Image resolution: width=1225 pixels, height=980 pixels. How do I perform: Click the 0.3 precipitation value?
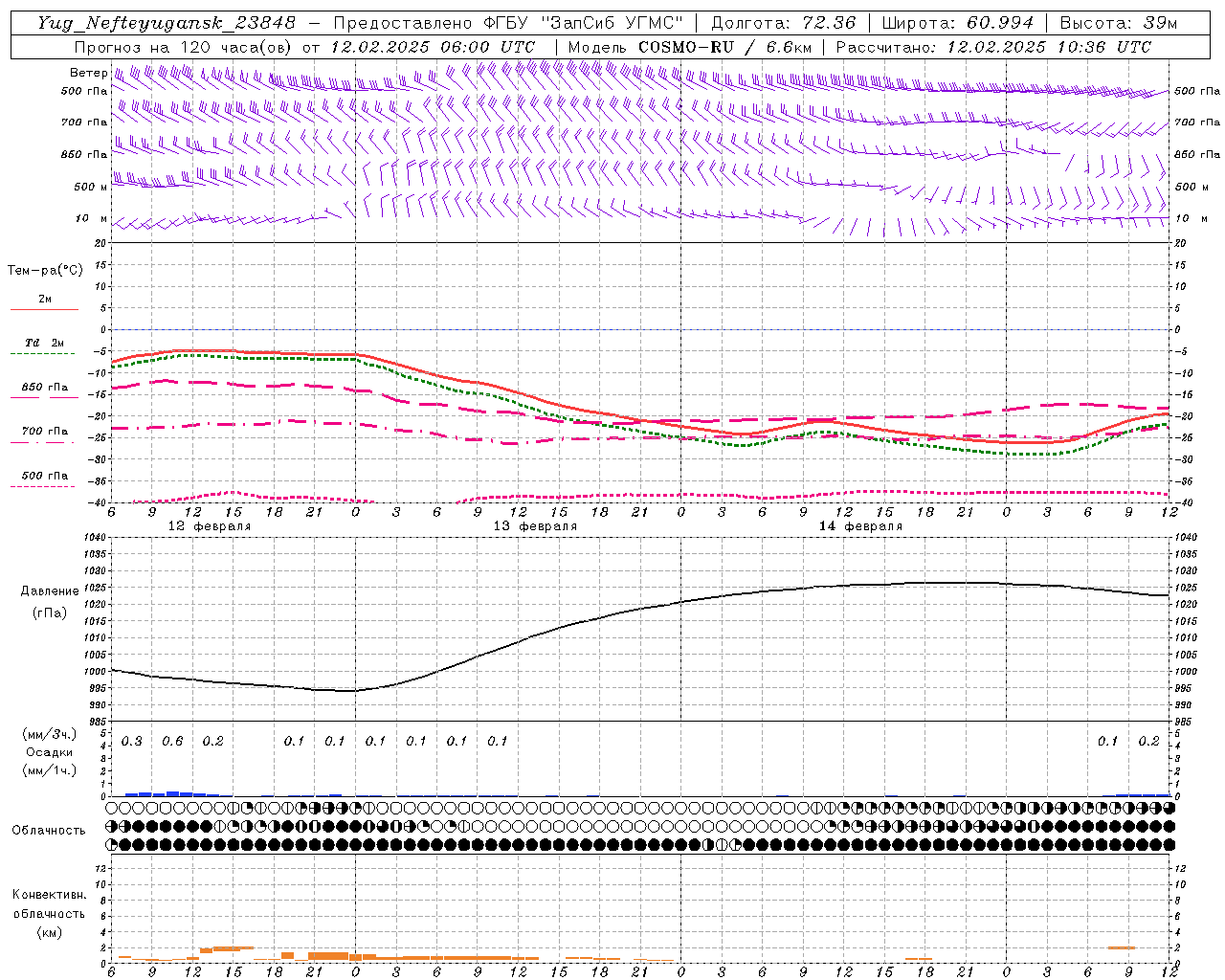[132, 742]
